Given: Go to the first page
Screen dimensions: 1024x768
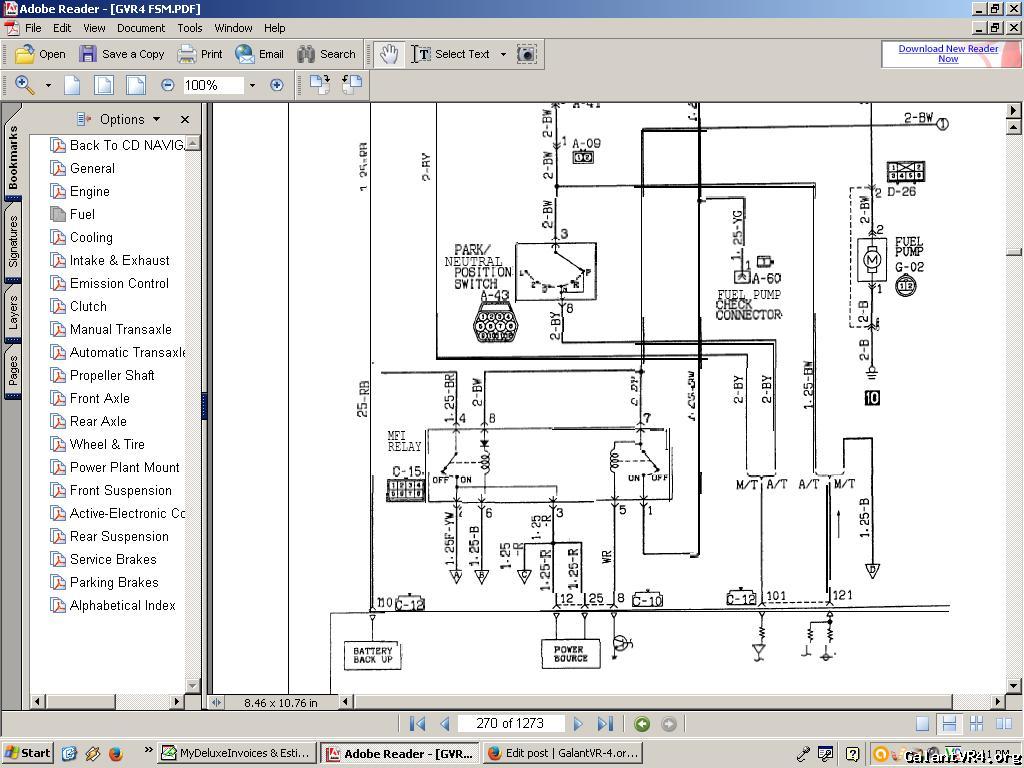Looking at the screenshot, I should point(417,724).
